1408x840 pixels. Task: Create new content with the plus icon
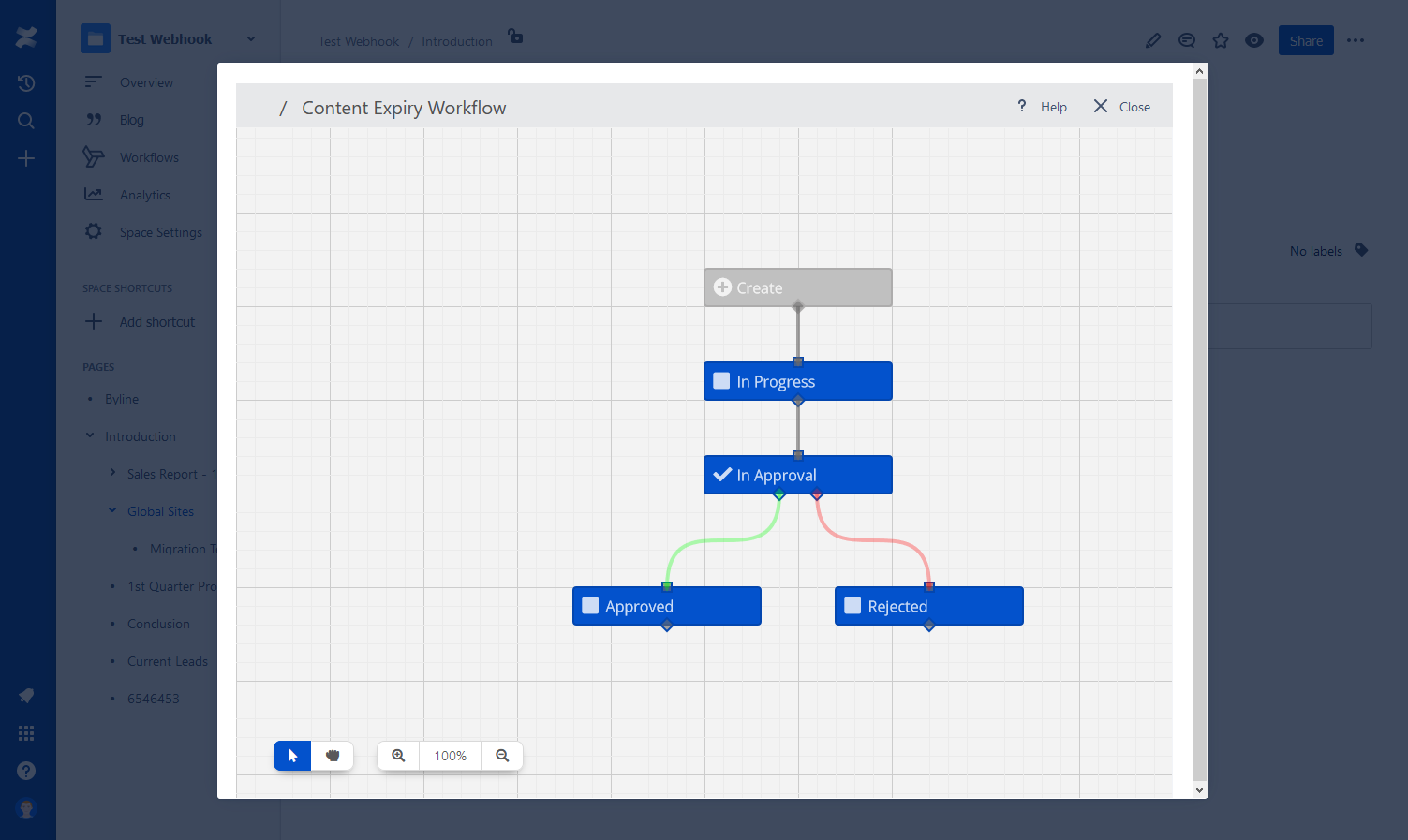pos(26,157)
